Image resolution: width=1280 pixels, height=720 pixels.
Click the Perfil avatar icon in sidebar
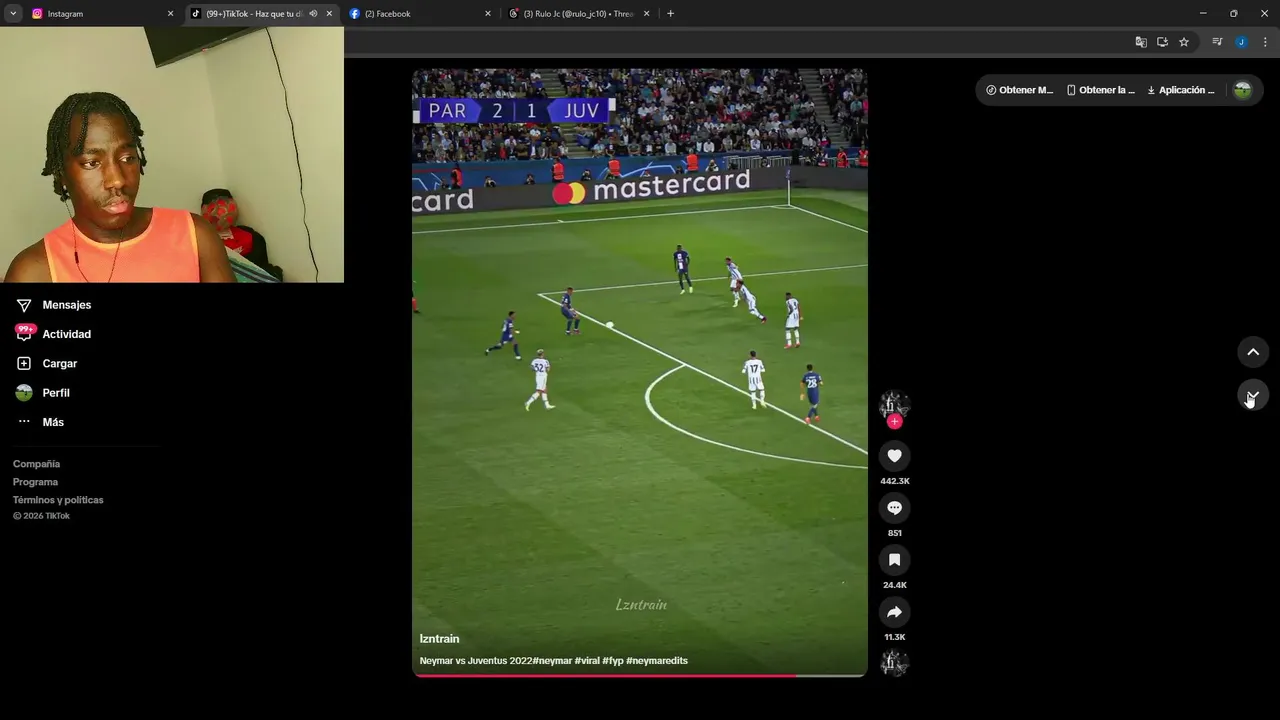[x=24, y=393]
